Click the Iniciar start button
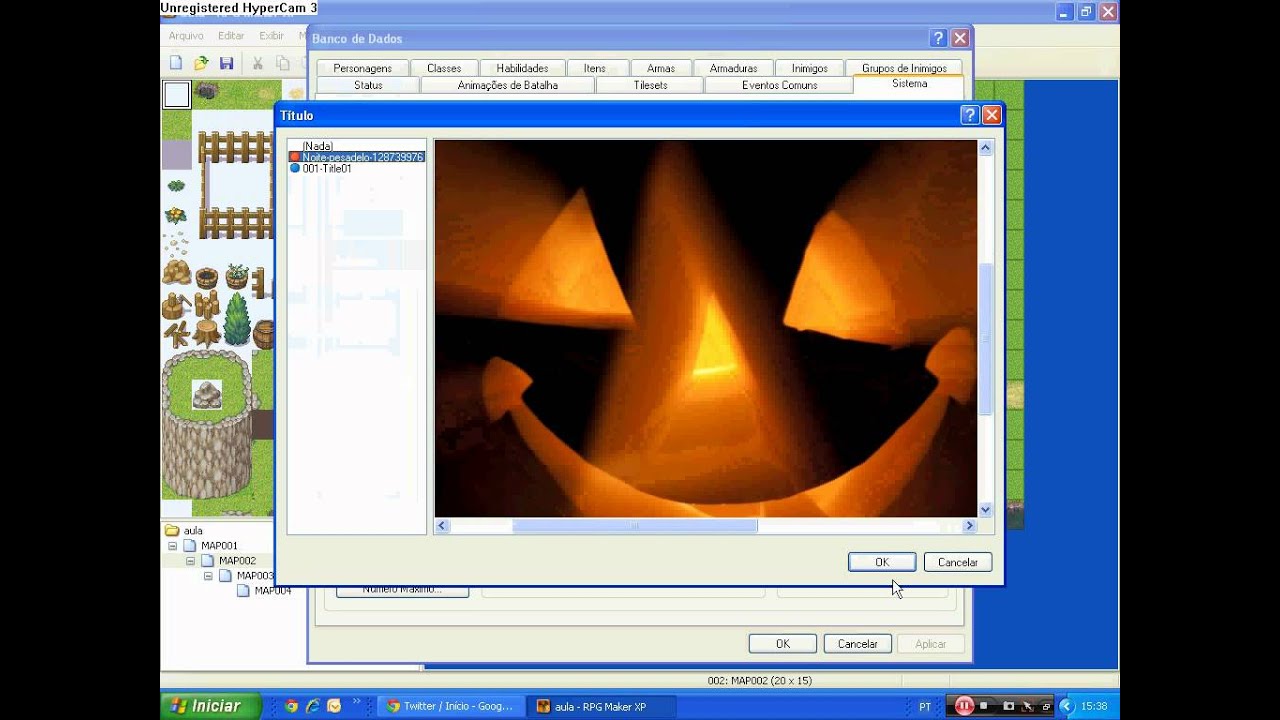Image resolution: width=1280 pixels, height=720 pixels. coord(211,706)
